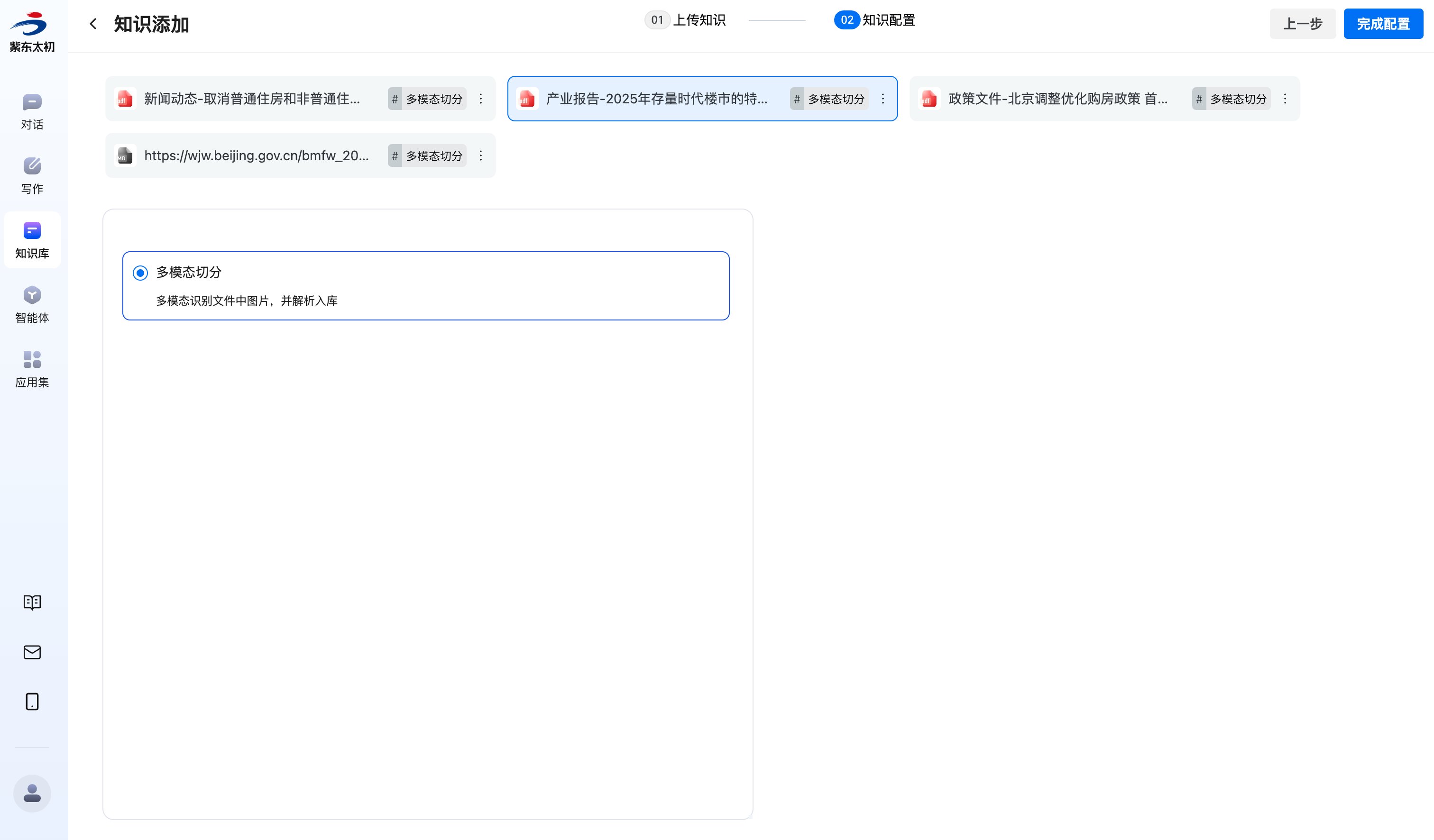The width and height of the screenshot is (1434, 840).
Task: Open more options for wjw.beijing.gov.cn file
Action: point(481,156)
